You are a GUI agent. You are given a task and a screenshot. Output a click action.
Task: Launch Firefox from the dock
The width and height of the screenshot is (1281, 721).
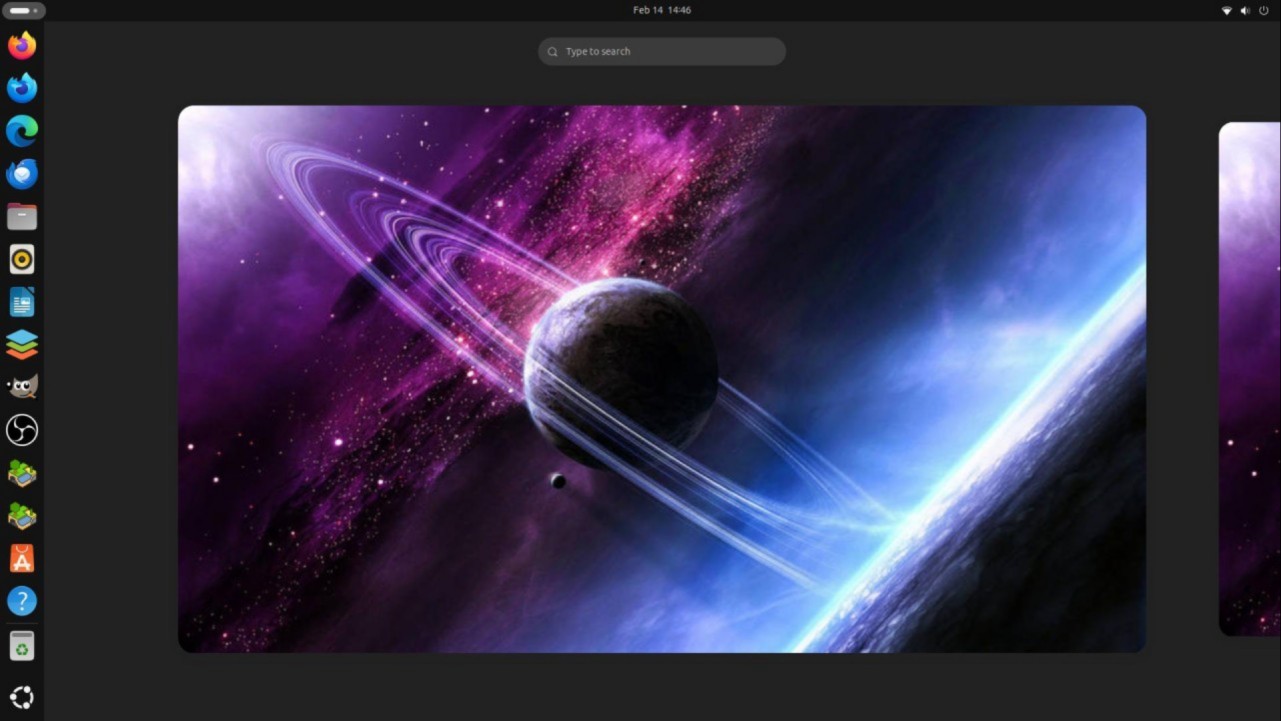coord(22,45)
